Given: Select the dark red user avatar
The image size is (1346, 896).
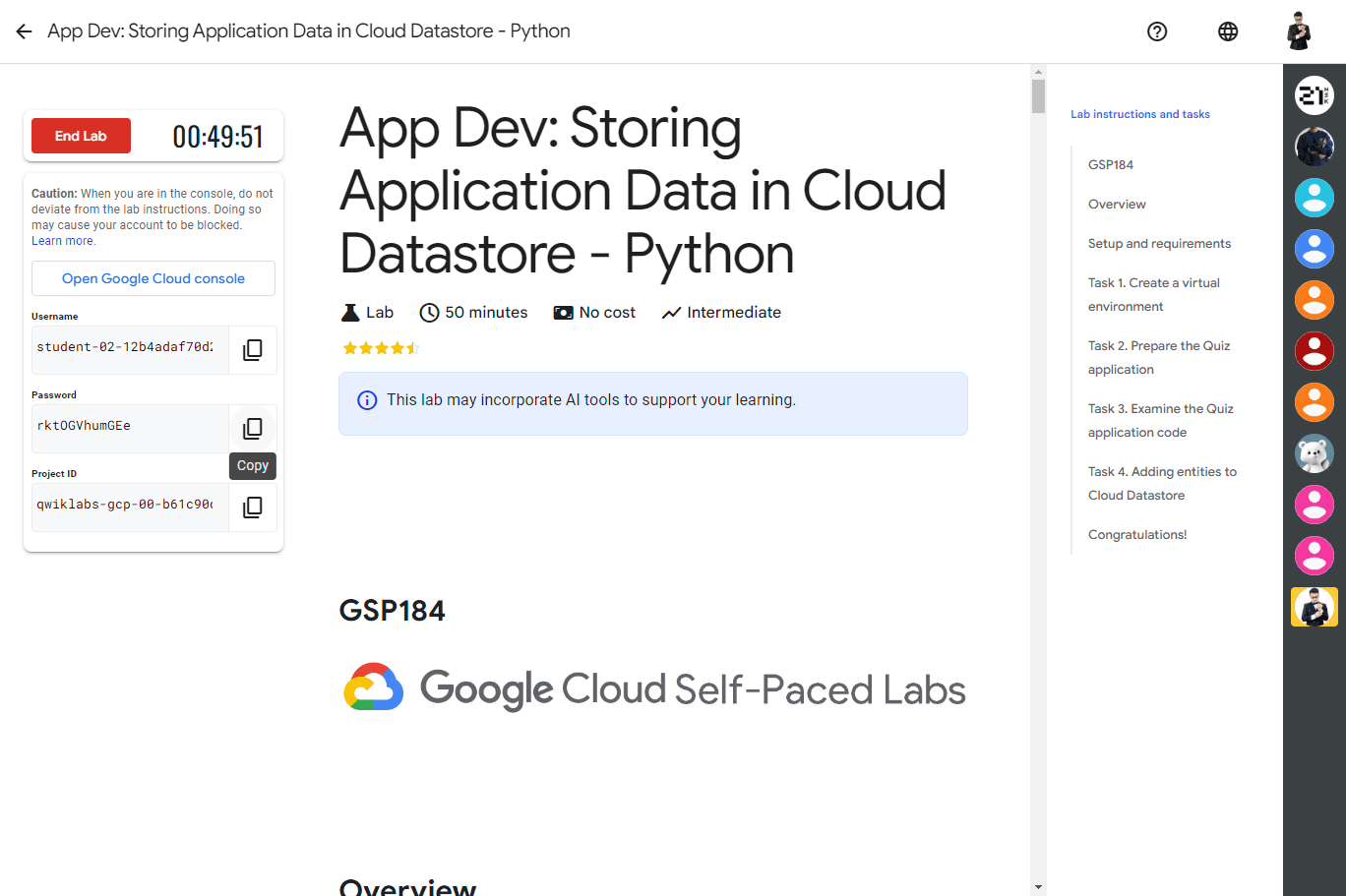Looking at the screenshot, I should tap(1315, 351).
